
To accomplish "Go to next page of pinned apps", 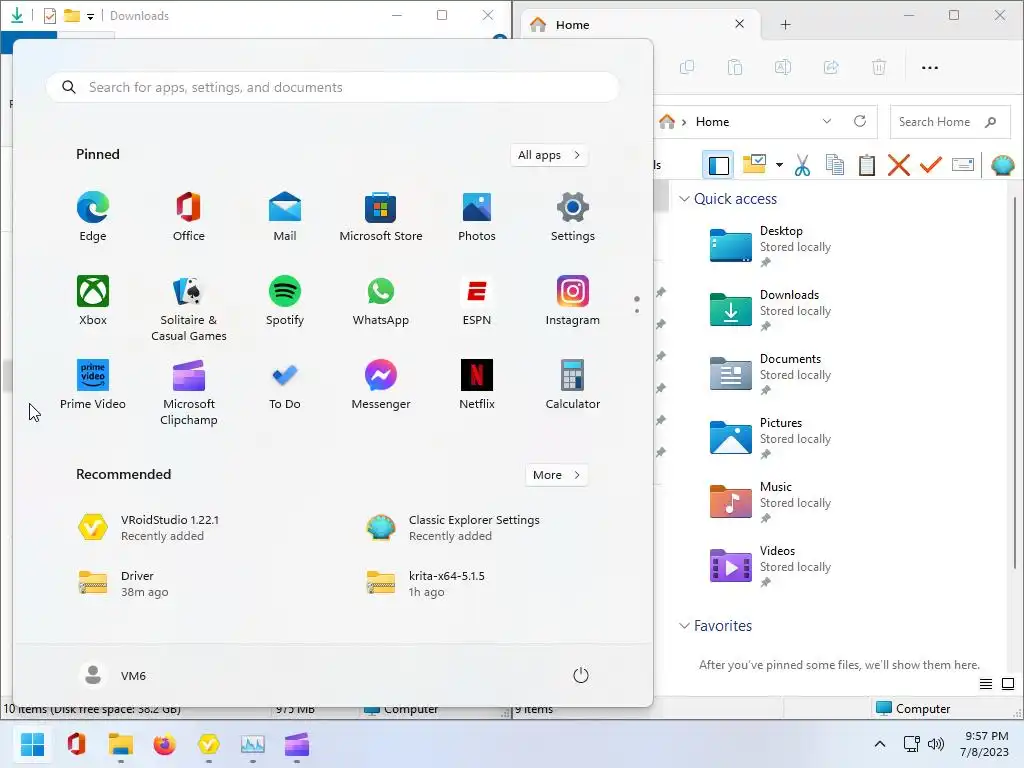I will (x=637, y=310).
